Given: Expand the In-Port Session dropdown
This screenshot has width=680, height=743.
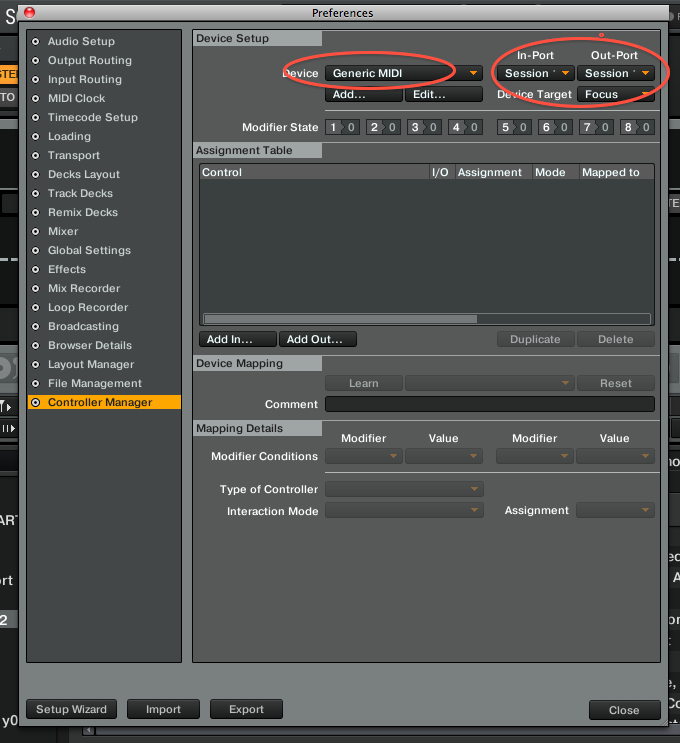Looking at the screenshot, I should click(x=535, y=74).
